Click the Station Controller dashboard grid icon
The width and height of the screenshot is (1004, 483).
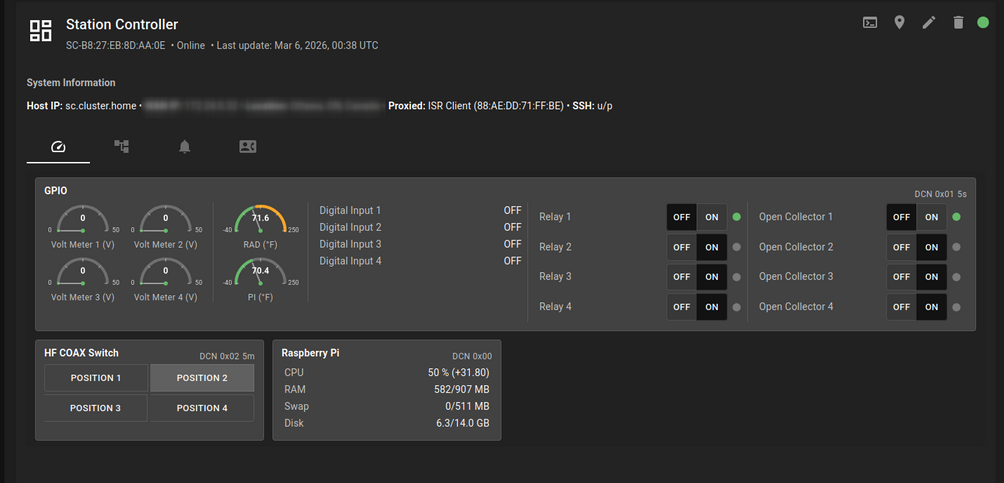click(x=40, y=31)
